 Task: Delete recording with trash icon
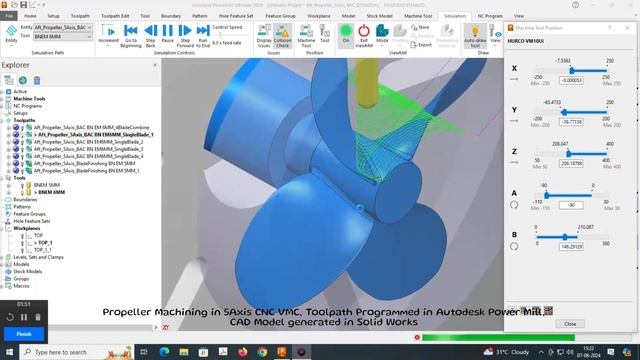click(x=38, y=317)
